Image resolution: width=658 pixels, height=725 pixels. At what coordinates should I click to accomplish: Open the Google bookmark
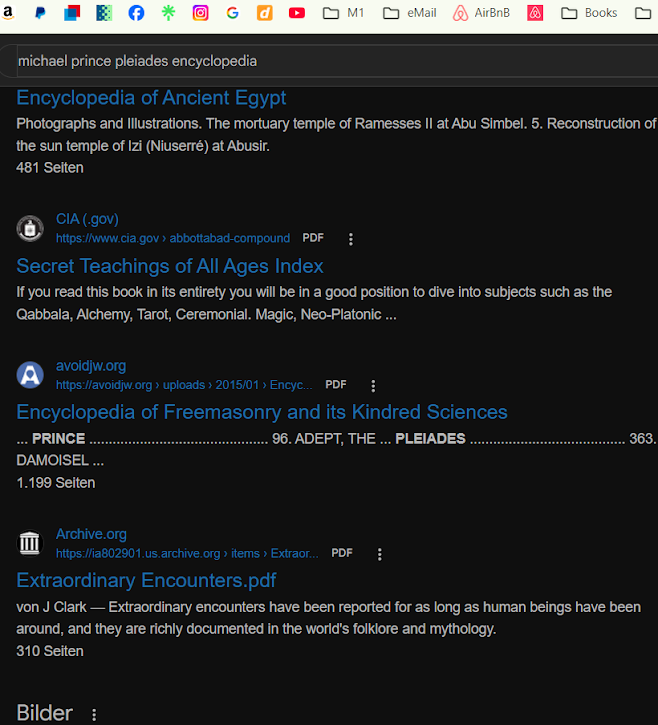click(x=233, y=12)
